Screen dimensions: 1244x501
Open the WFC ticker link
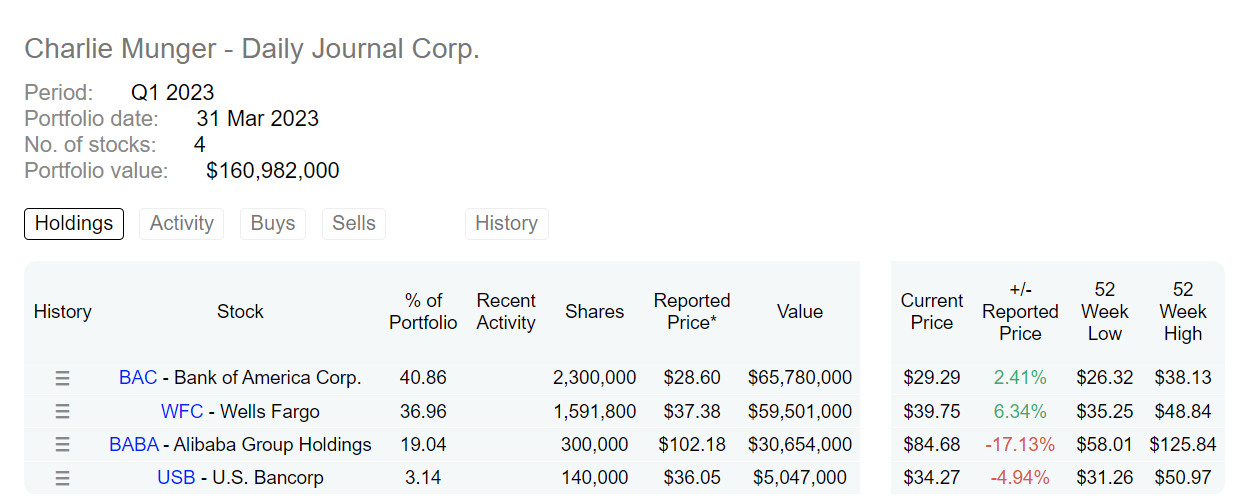182,411
